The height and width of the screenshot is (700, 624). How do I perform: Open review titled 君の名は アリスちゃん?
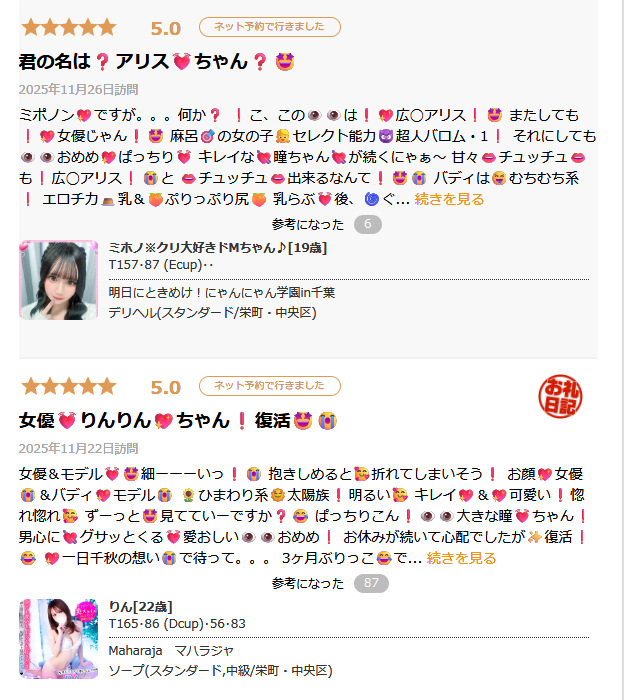[157, 62]
